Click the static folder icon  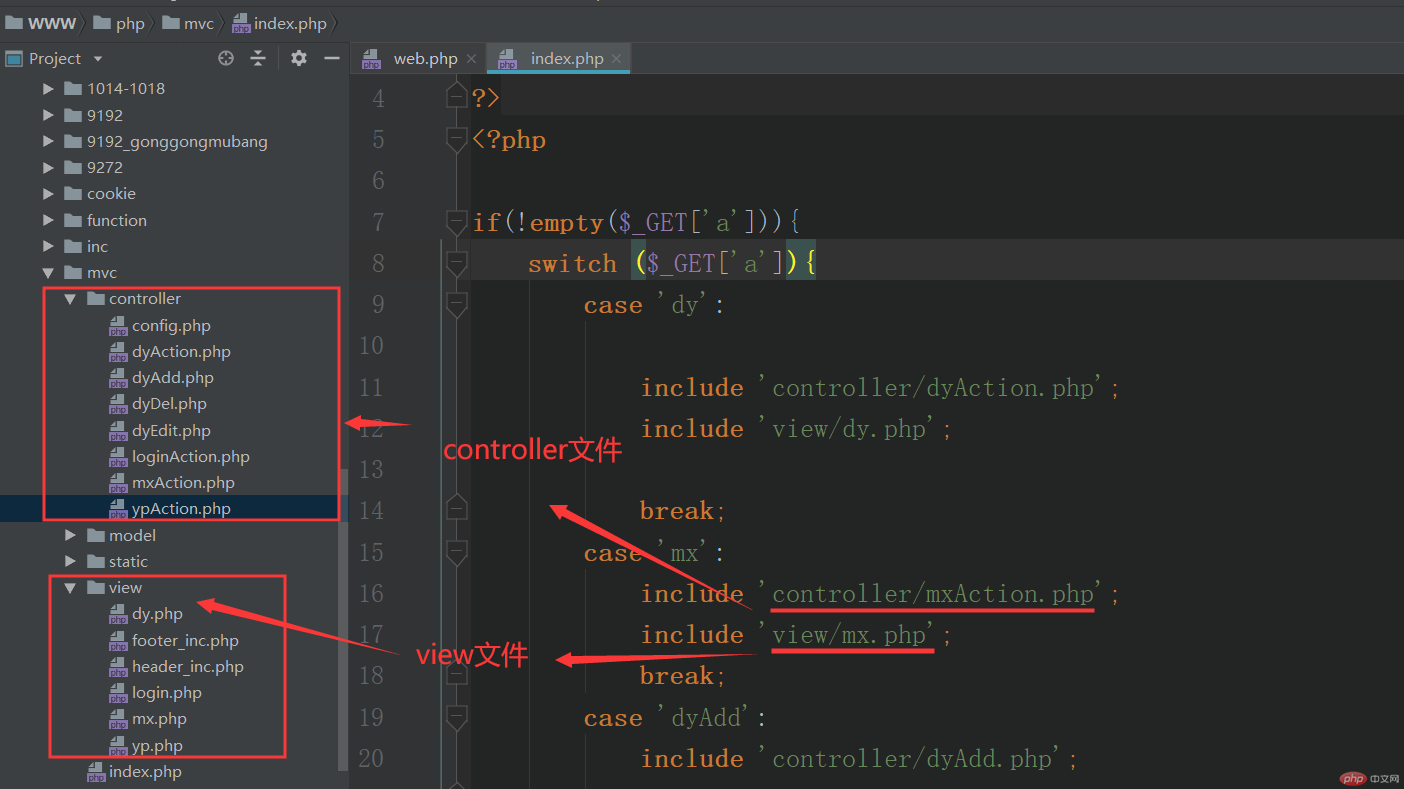(95, 562)
